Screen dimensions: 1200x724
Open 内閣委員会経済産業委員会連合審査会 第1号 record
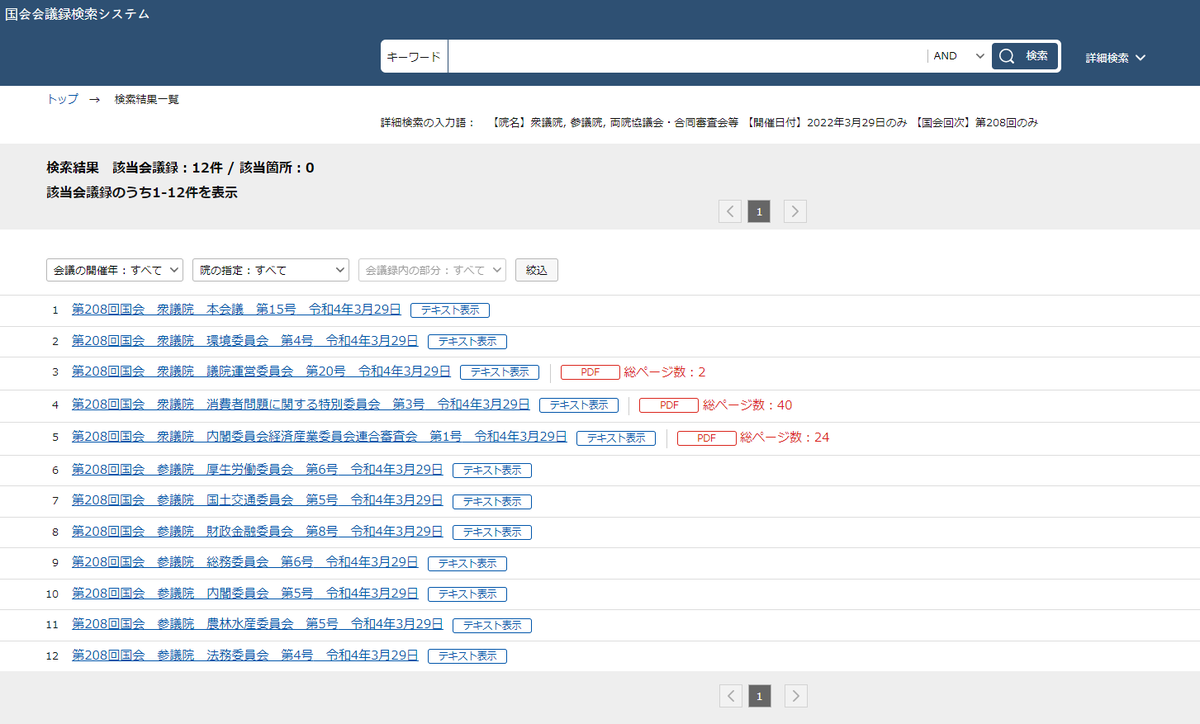319,437
